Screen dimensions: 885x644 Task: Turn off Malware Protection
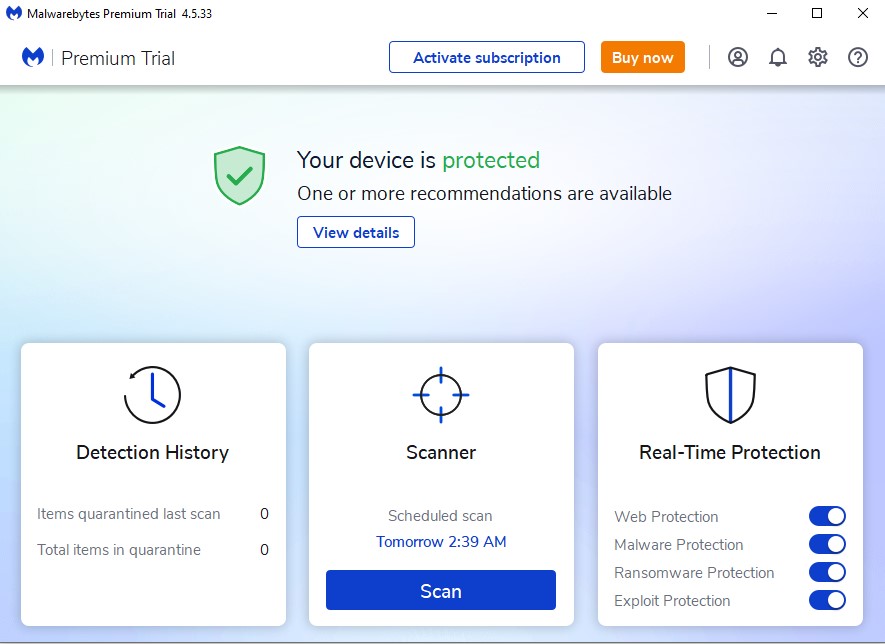point(827,545)
